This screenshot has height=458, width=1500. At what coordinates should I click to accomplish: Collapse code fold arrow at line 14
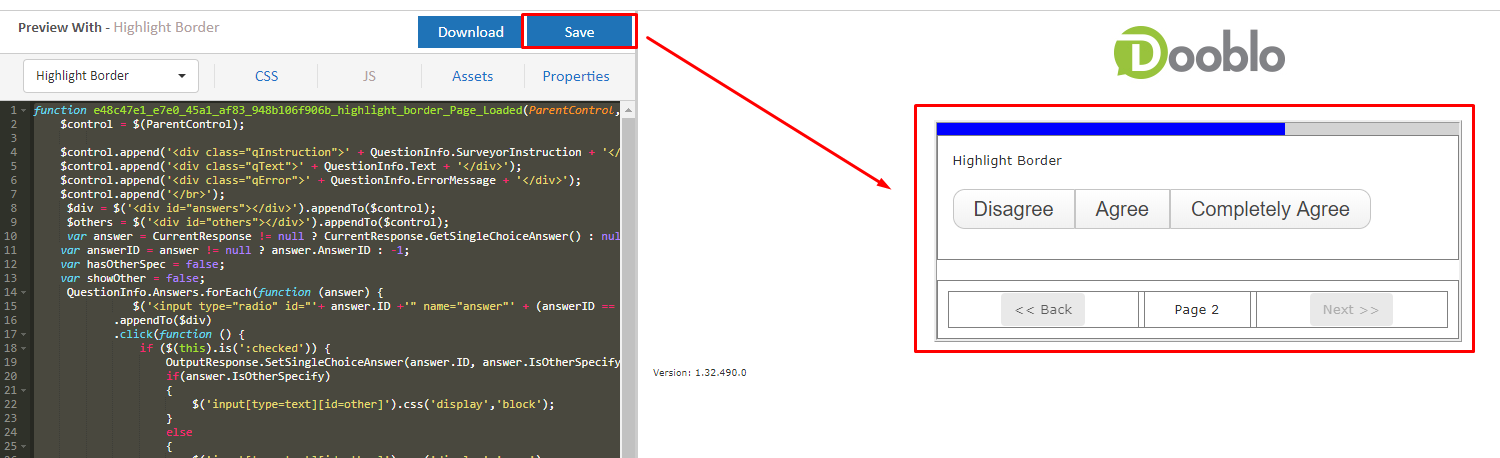(x=26, y=292)
